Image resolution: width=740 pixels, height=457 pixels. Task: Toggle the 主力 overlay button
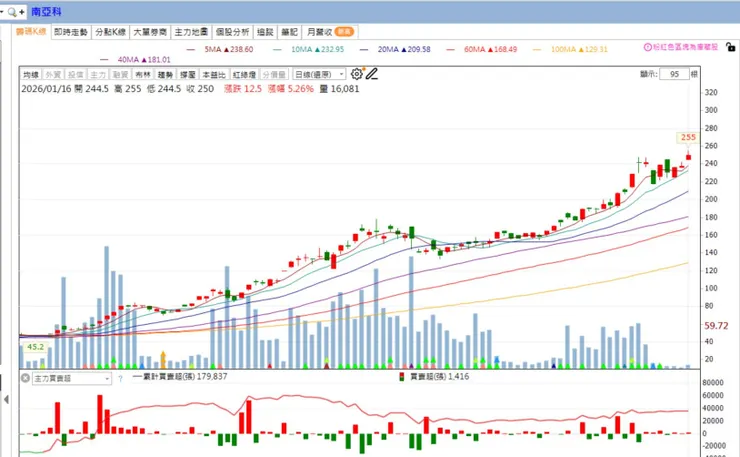point(98,75)
